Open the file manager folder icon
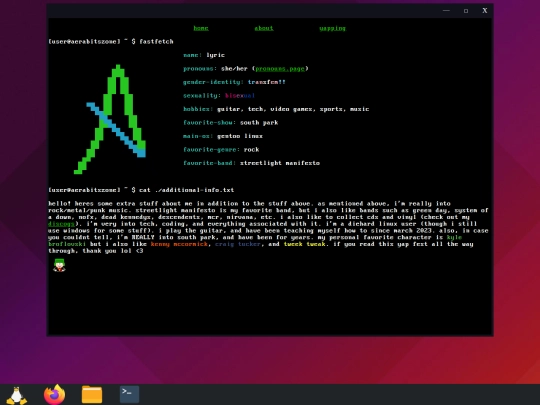This screenshot has width=540, height=405. click(92, 394)
